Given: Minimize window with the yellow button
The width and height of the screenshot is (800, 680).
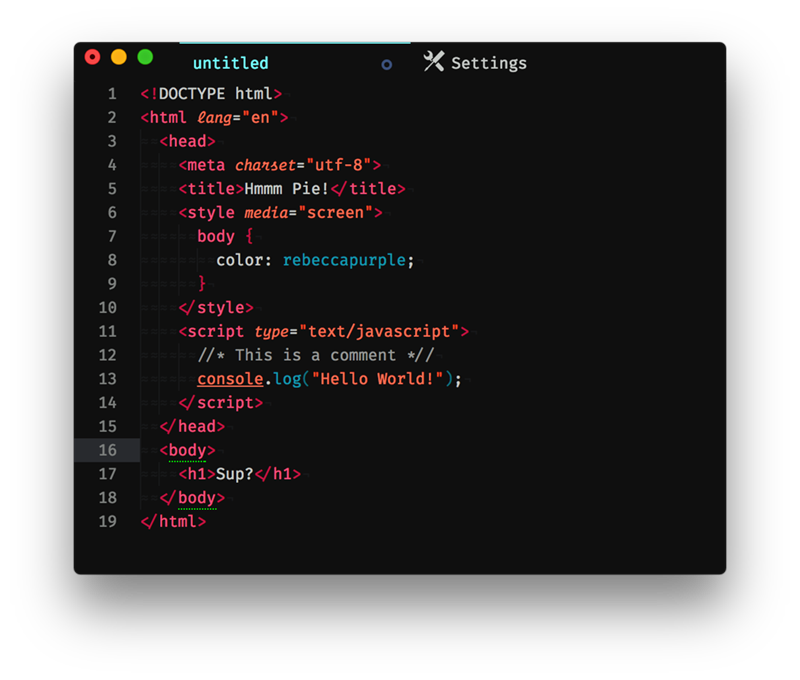Looking at the screenshot, I should click(119, 57).
